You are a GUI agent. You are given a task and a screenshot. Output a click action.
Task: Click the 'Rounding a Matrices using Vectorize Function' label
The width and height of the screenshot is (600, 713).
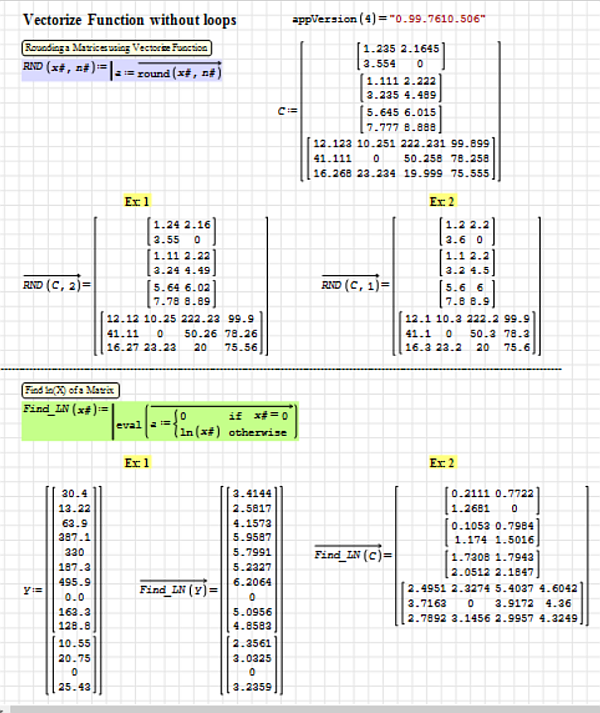click(117, 48)
